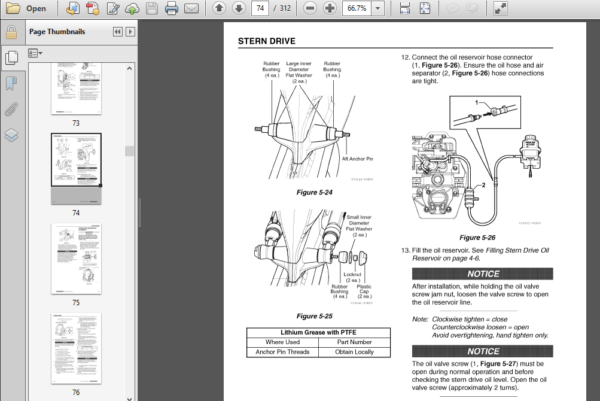Collapse the Page Thumbnails panel
Screen dimensions: 600x401
[118, 32]
